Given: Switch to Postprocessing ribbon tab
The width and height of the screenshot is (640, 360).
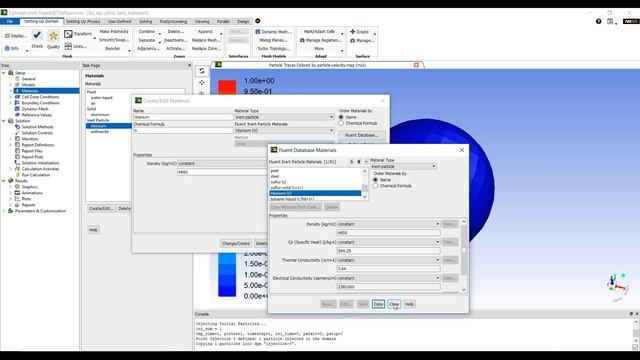Looking at the screenshot, I should (173, 22).
